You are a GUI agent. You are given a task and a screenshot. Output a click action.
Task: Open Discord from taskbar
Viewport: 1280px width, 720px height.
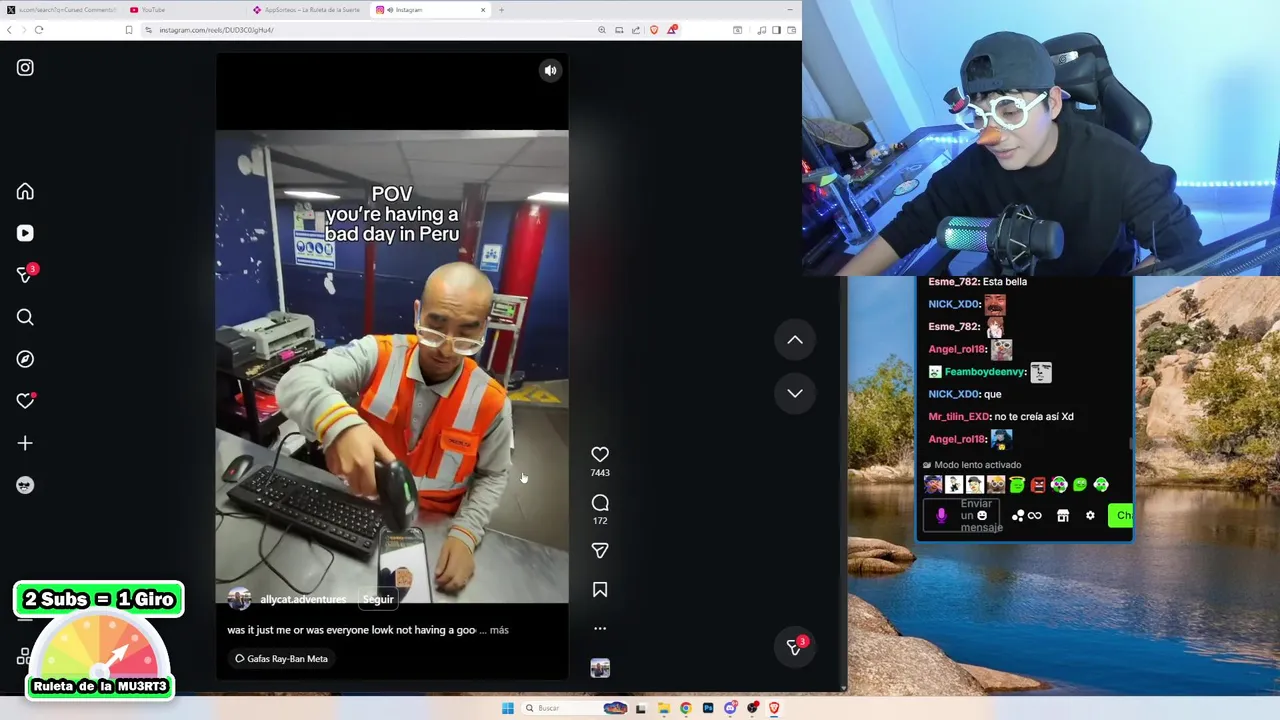coord(731,708)
